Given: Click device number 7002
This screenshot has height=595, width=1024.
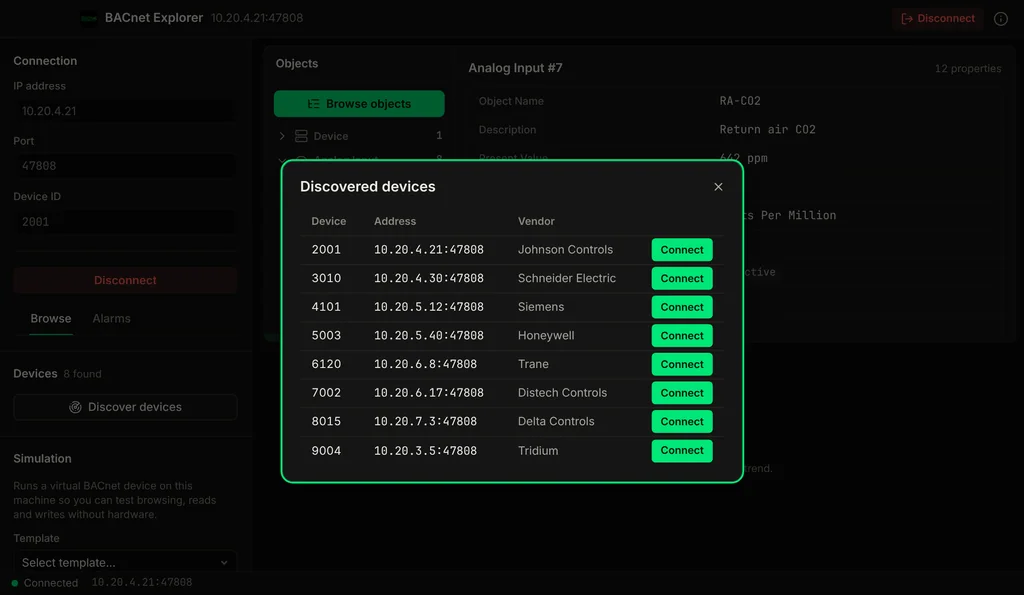Looking at the screenshot, I should [x=326, y=393].
